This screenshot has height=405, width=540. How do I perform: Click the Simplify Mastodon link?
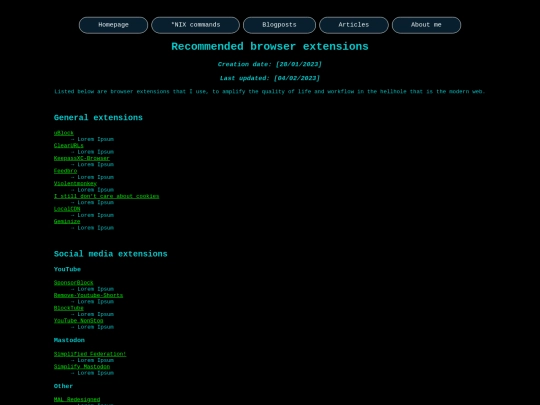[x=82, y=367]
